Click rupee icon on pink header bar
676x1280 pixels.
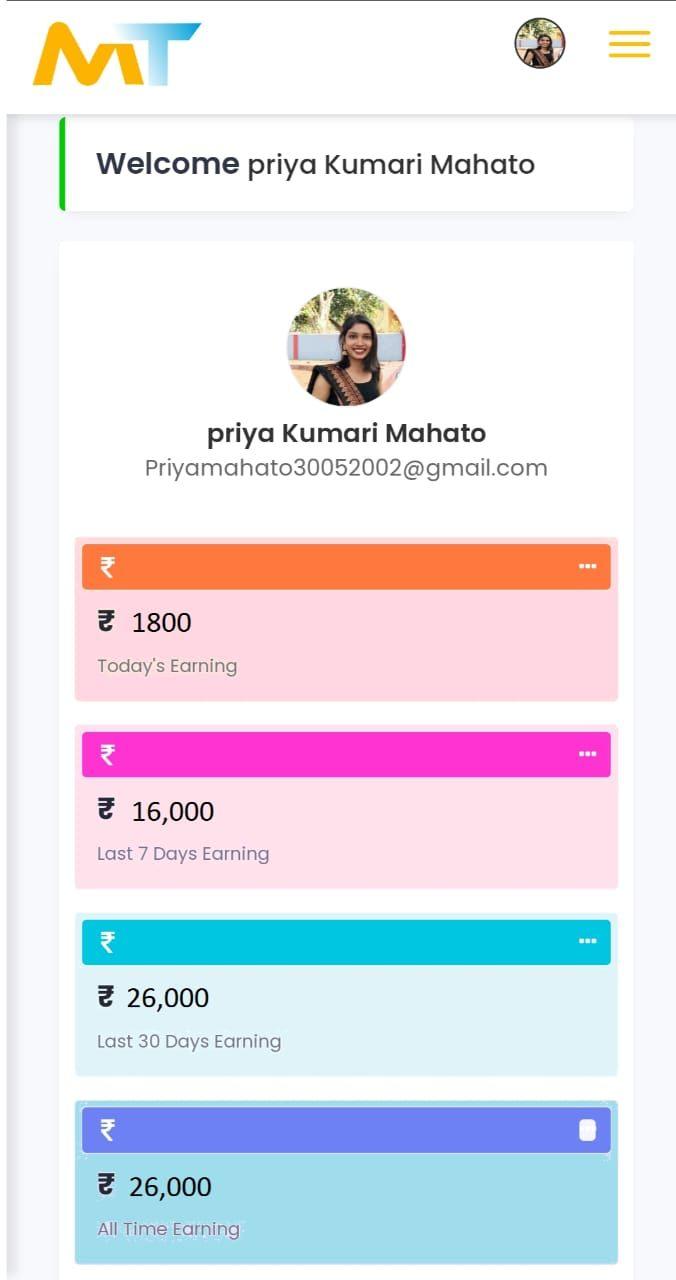pos(107,754)
